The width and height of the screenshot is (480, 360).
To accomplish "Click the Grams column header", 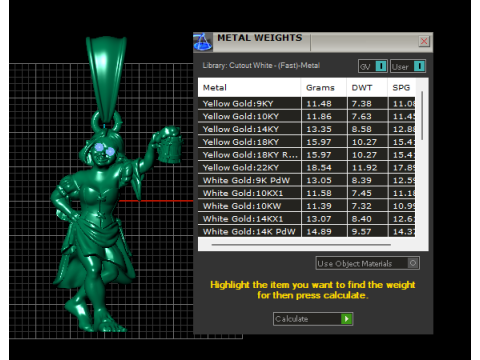I will click(323, 88).
